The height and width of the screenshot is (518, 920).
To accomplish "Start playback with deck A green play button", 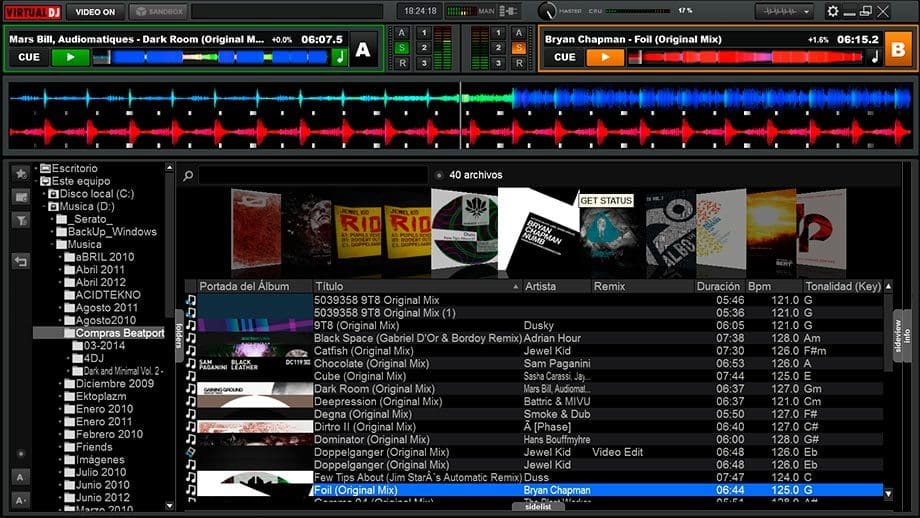I will tap(70, 57).
